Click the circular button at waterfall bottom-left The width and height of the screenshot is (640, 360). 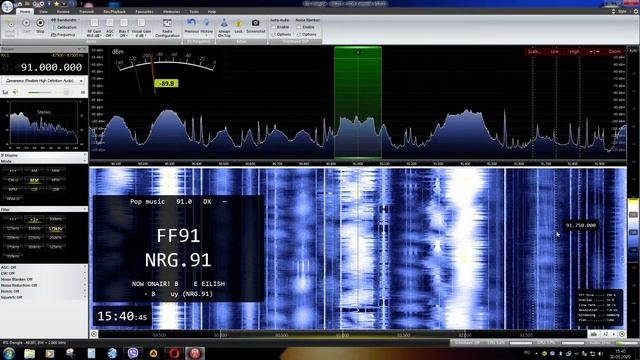(94, 334)
